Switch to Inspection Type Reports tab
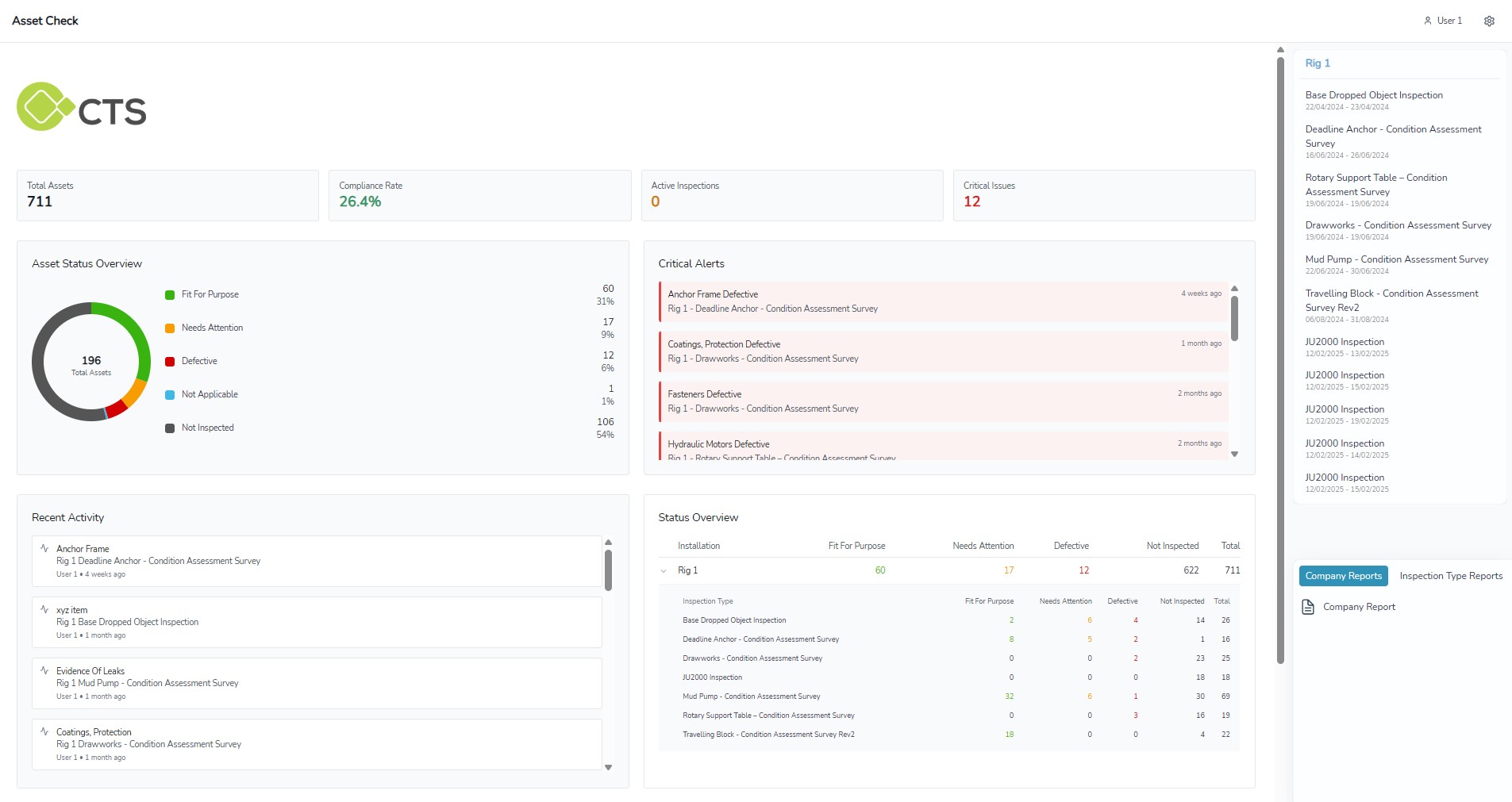Viewport: 1512px width, 802px height. 1450,576
